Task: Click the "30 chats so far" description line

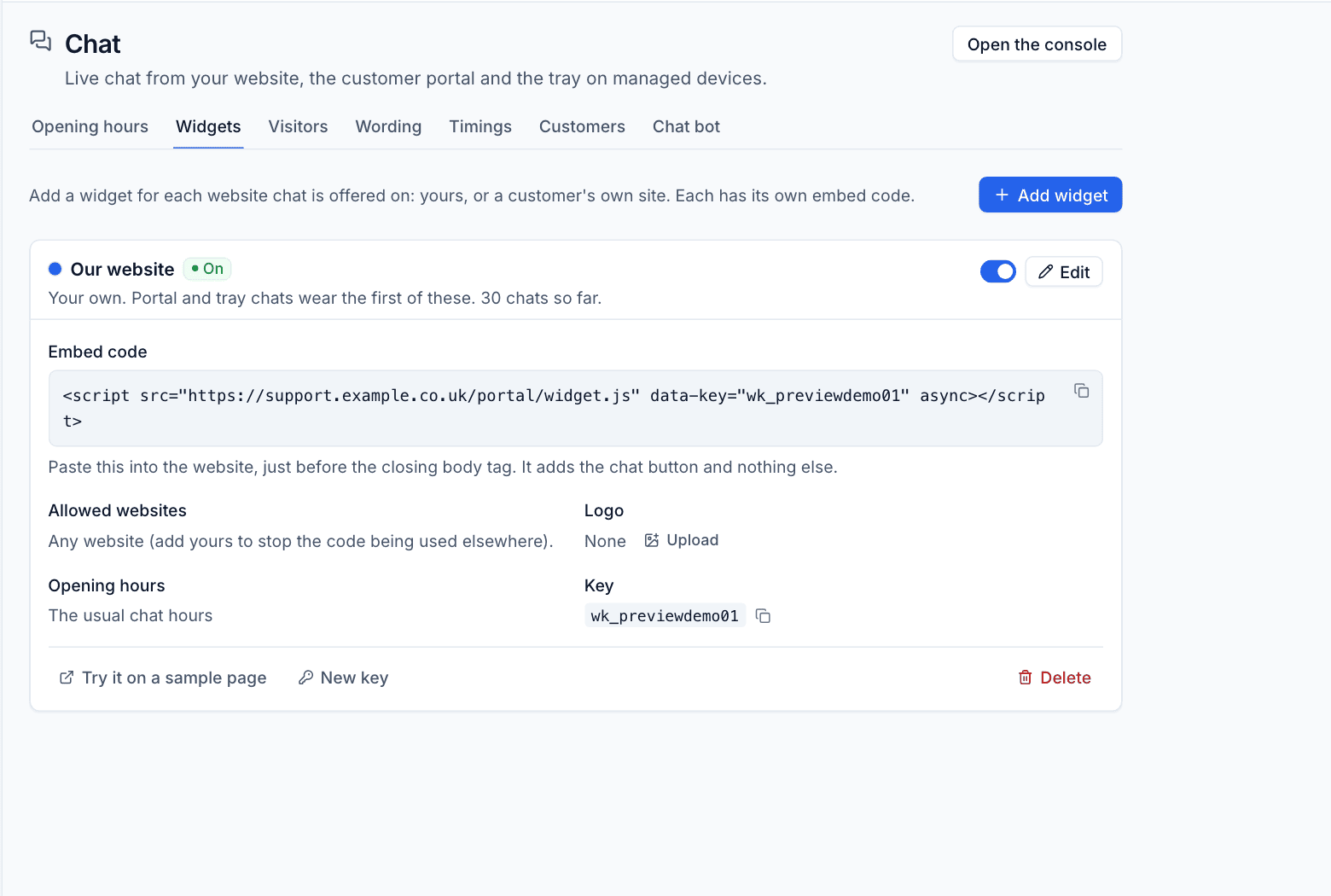Action: click(x=325, y=298)
